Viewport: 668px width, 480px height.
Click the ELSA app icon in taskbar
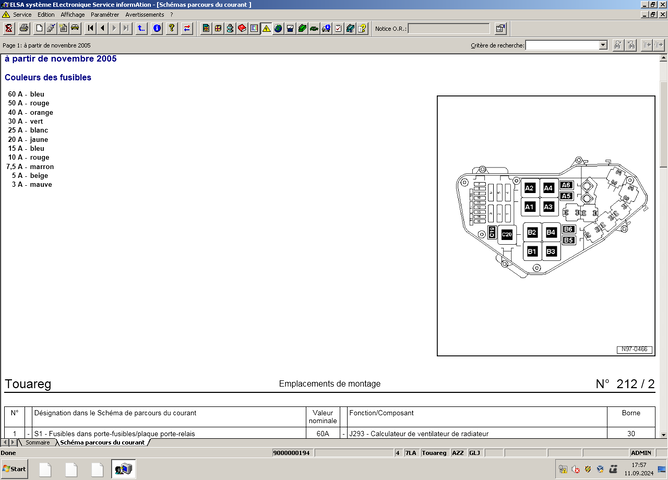coord(124,469)
